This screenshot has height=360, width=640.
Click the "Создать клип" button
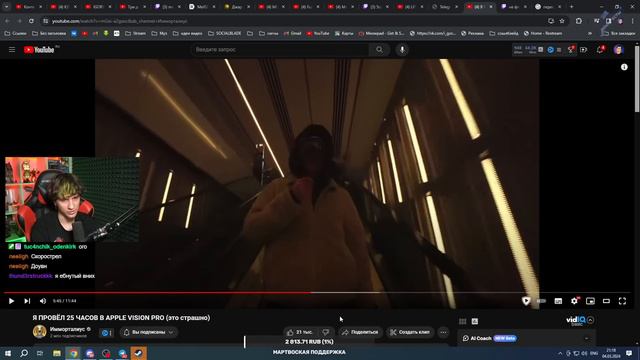point(410,332)
